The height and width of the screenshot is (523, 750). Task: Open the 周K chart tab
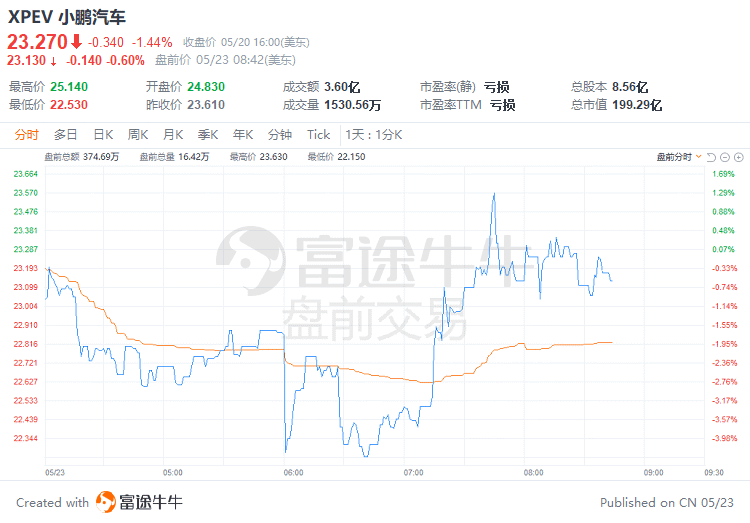tap(138, 135)
